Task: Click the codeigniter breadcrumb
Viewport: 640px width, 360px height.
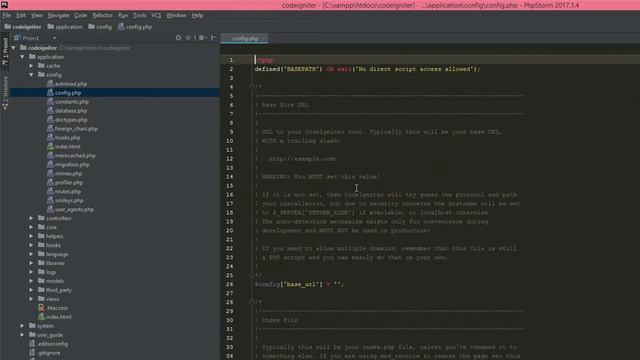Action: tap(23, 27)
